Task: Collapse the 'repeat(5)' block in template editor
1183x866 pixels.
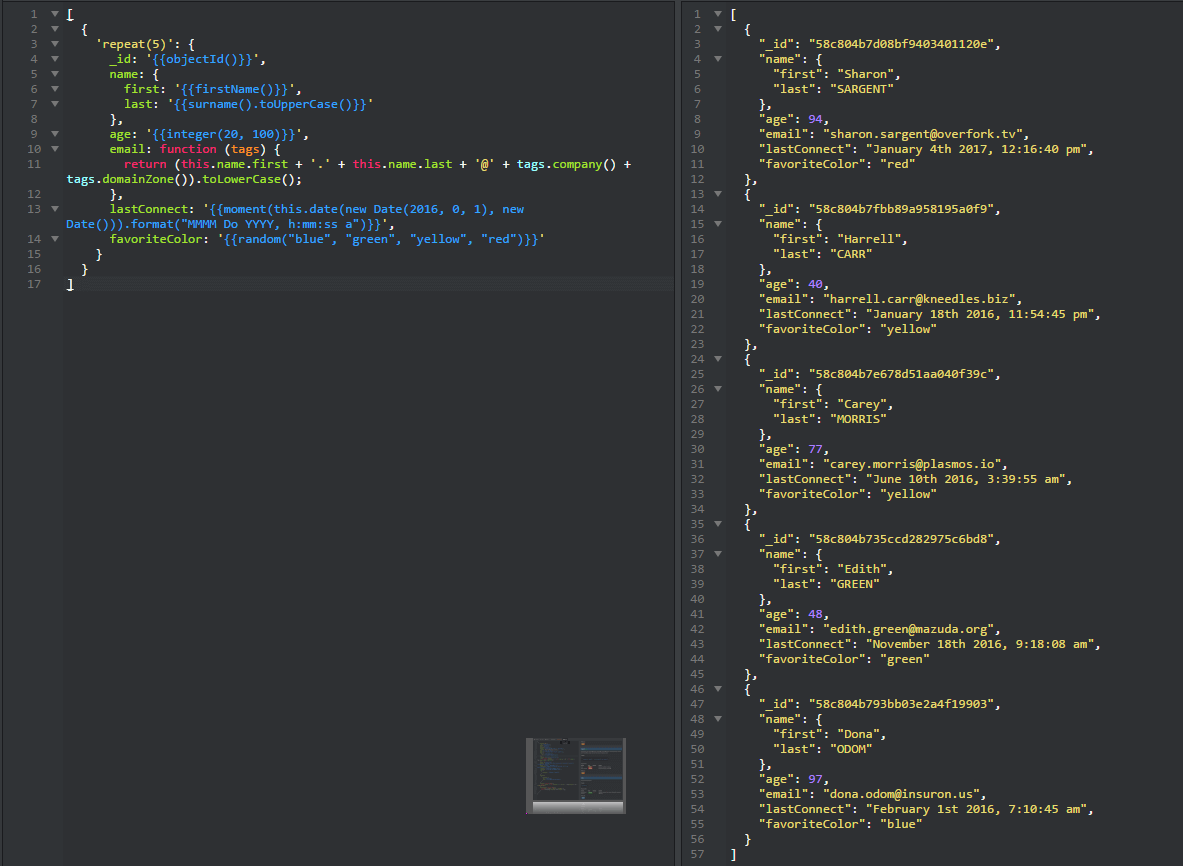Action: point(55,44)
